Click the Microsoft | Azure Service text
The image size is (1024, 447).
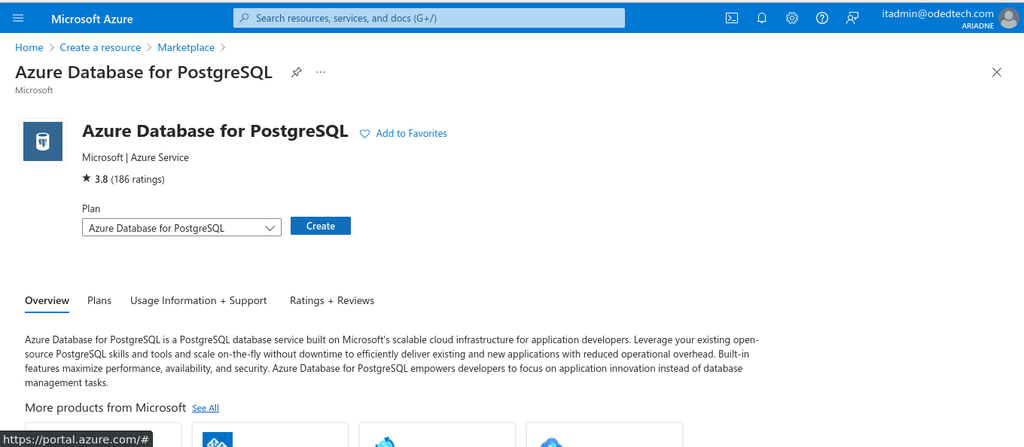[136, 157]
